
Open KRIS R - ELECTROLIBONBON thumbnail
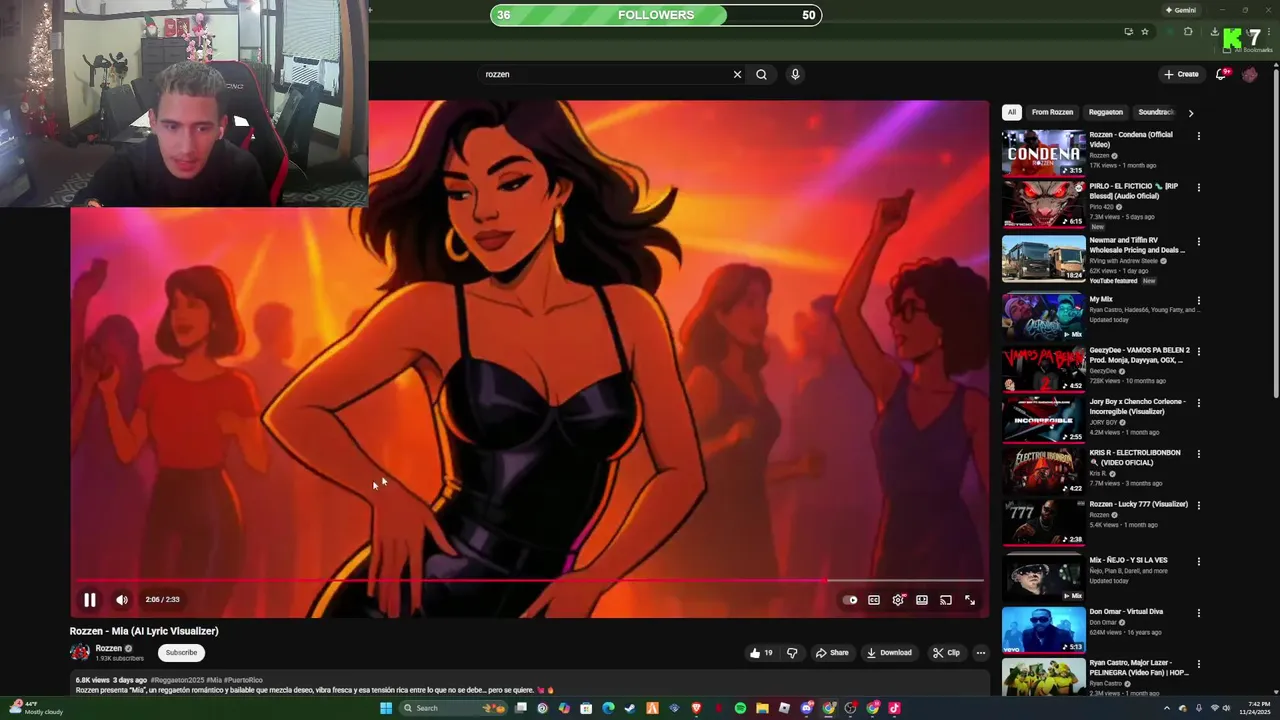[x=1043, y=470]
